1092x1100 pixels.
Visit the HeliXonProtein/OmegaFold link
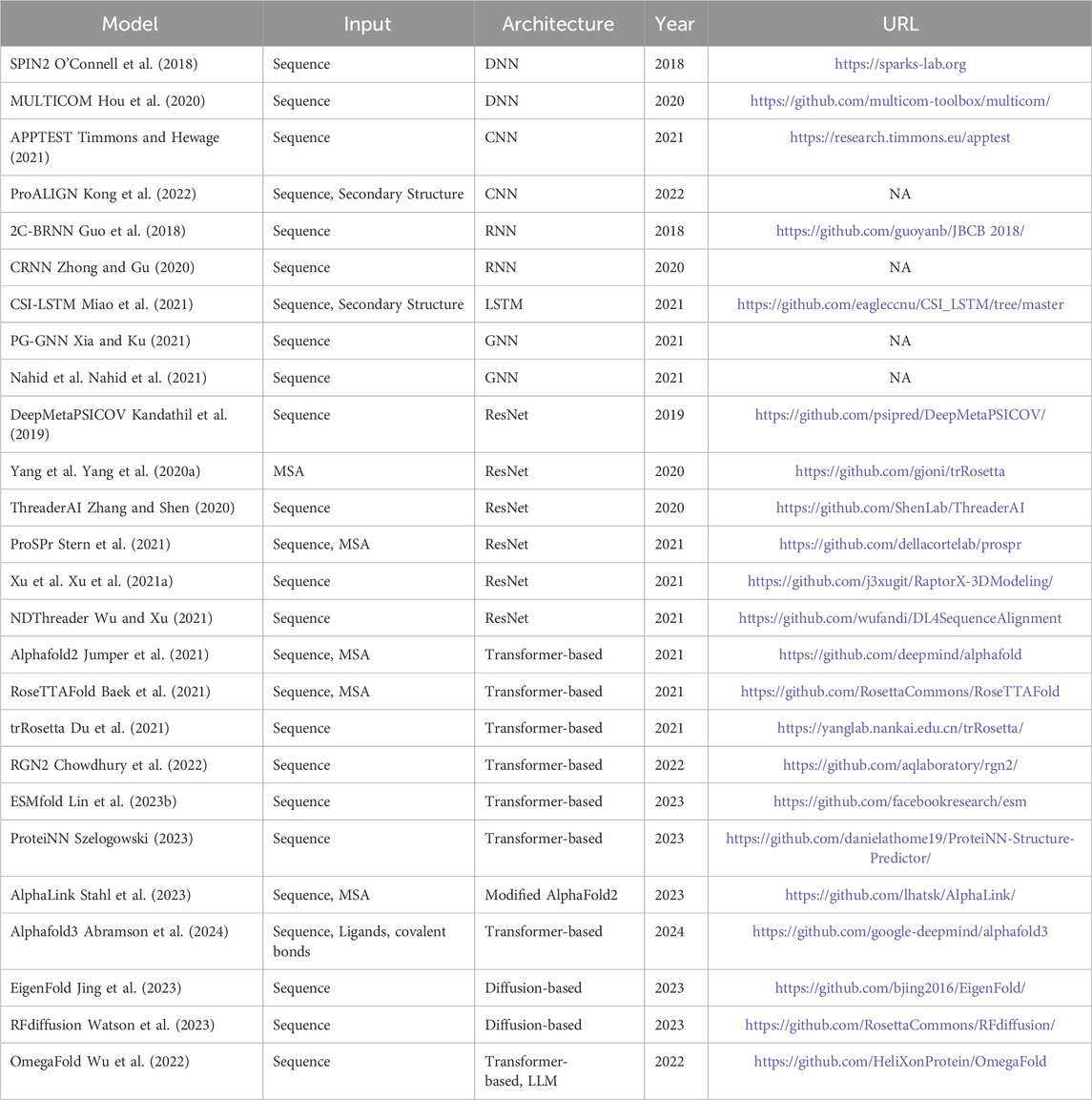click(x=900, y=1062)
